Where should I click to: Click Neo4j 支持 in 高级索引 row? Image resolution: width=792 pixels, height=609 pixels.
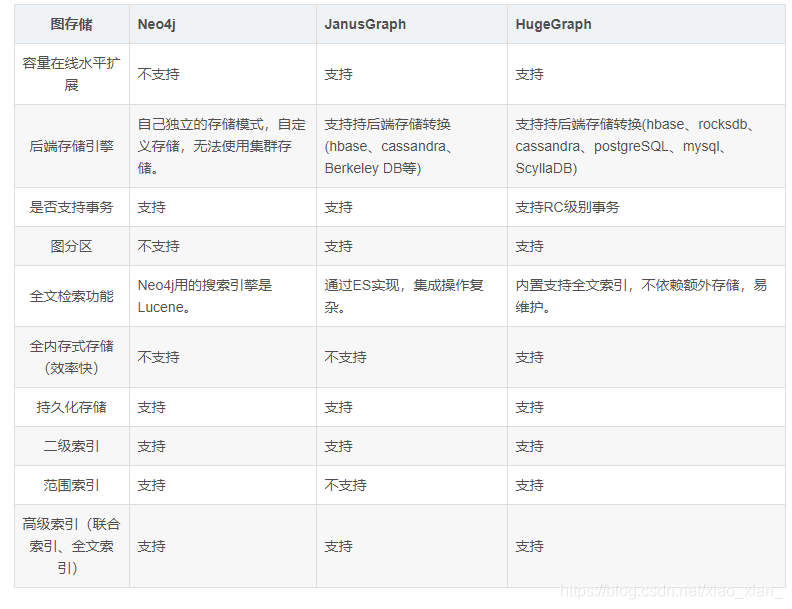(152, 546)
